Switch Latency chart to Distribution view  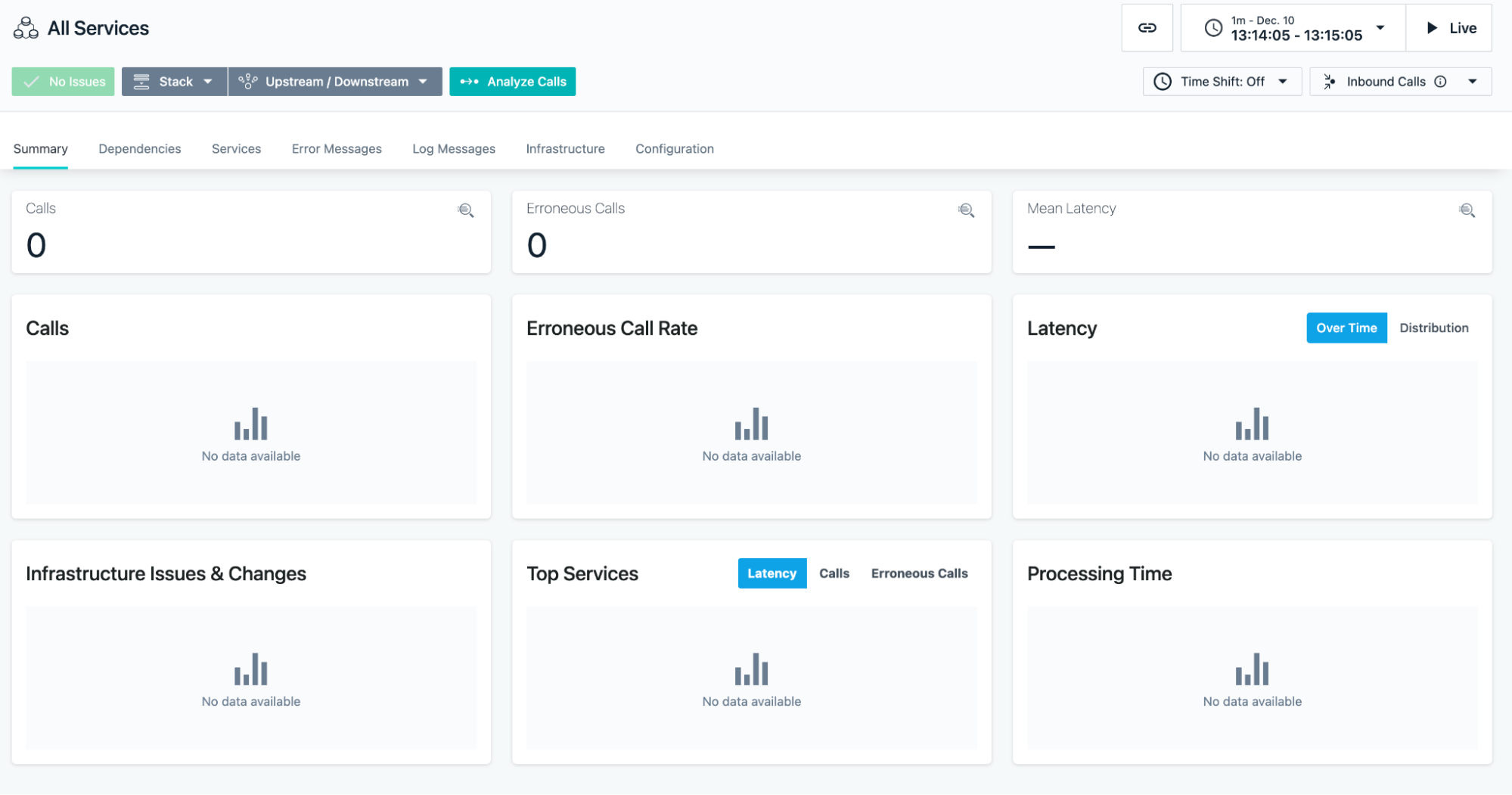click(x=1433, y=328)
